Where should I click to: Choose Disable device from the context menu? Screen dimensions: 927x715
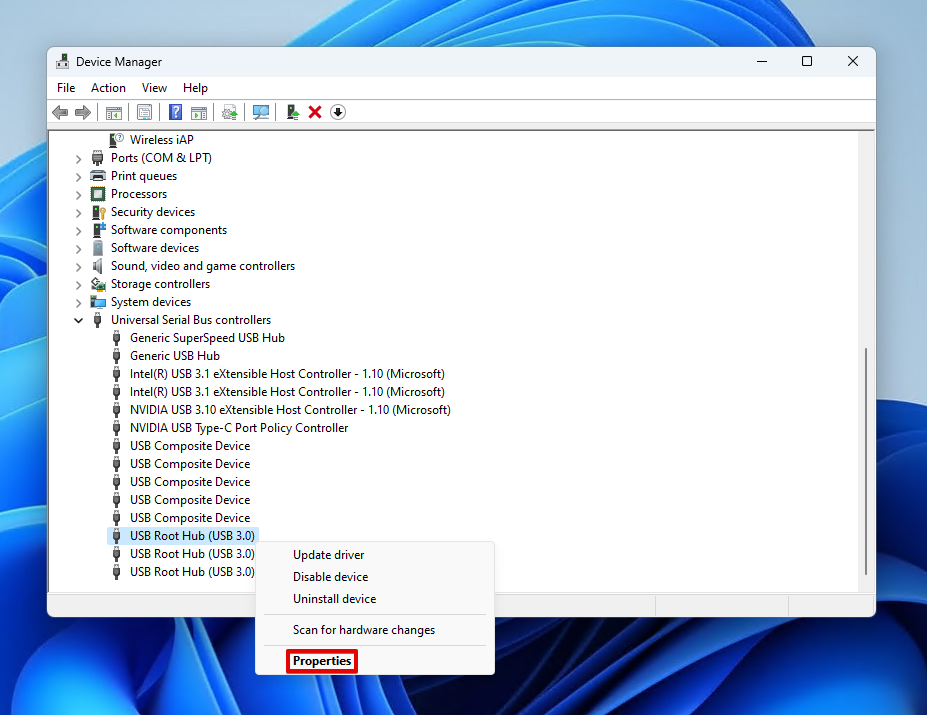(330, 577)
